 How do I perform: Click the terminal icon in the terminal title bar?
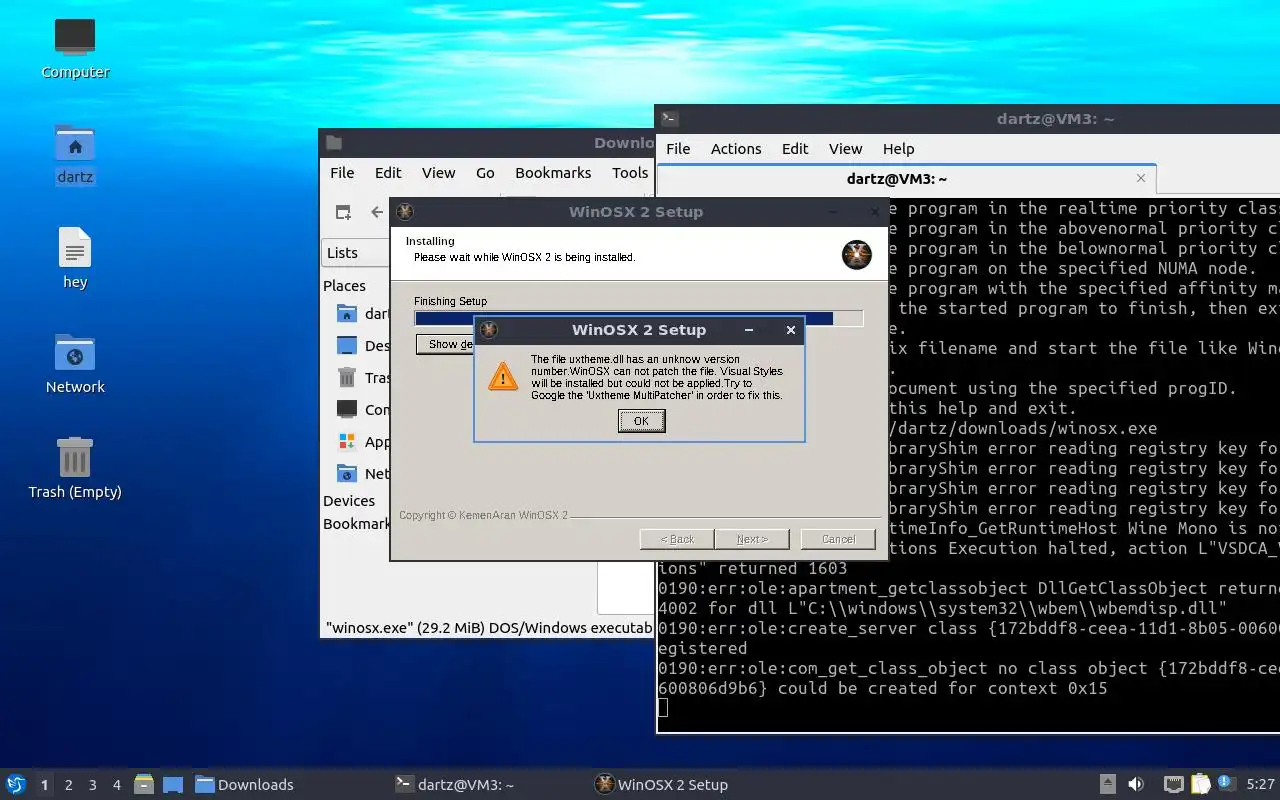click(670, 118)
